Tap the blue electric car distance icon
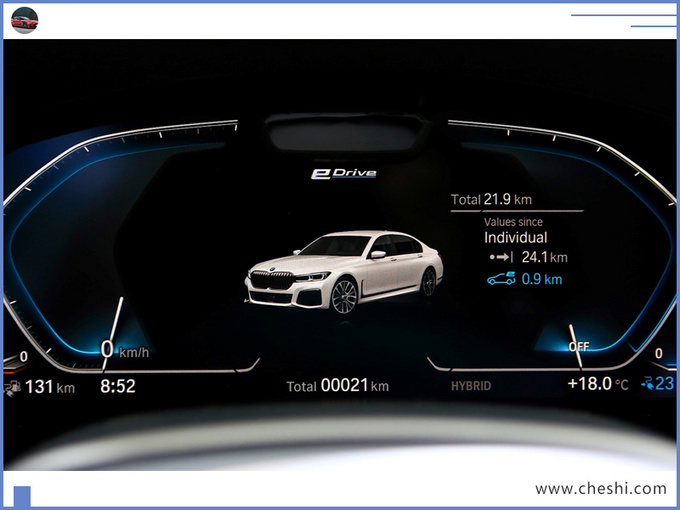The image size is (680, 510). 500,279
